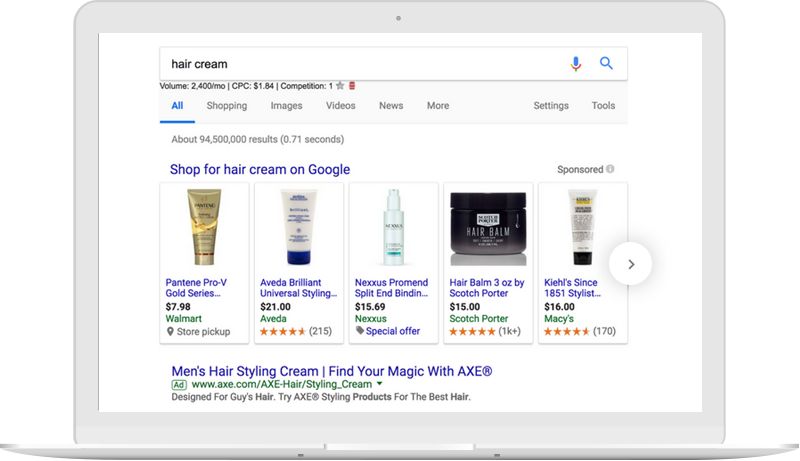
Task: Open the Settings menu
Action: pos(551,106)
